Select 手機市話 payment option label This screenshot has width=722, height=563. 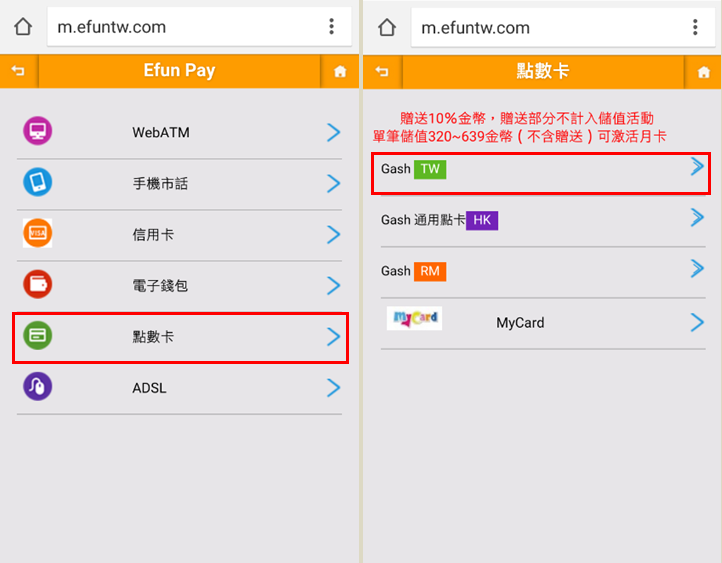point(160,184)
